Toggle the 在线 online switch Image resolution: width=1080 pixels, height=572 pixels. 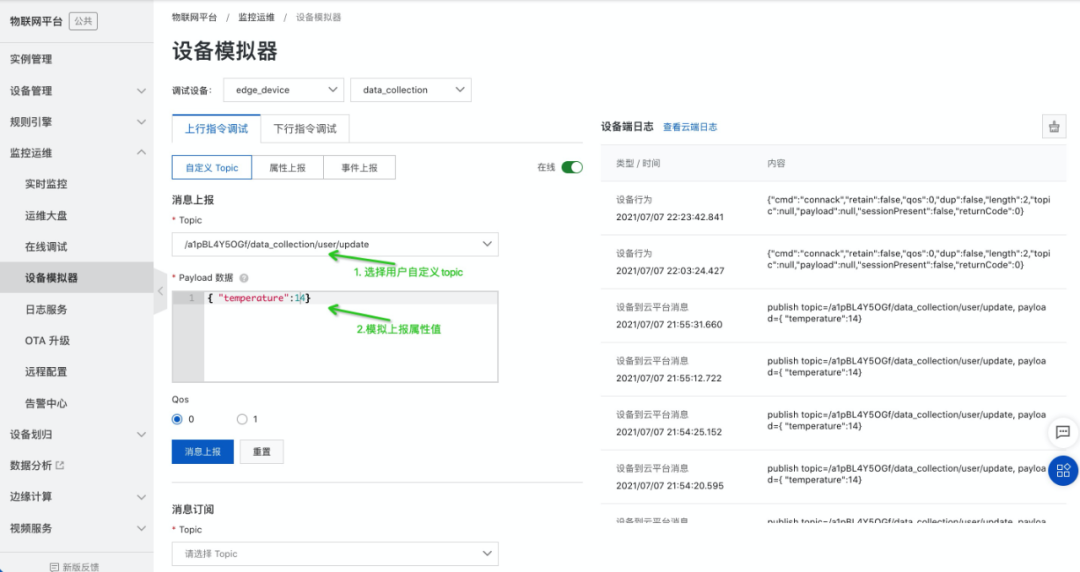point(572,167)
